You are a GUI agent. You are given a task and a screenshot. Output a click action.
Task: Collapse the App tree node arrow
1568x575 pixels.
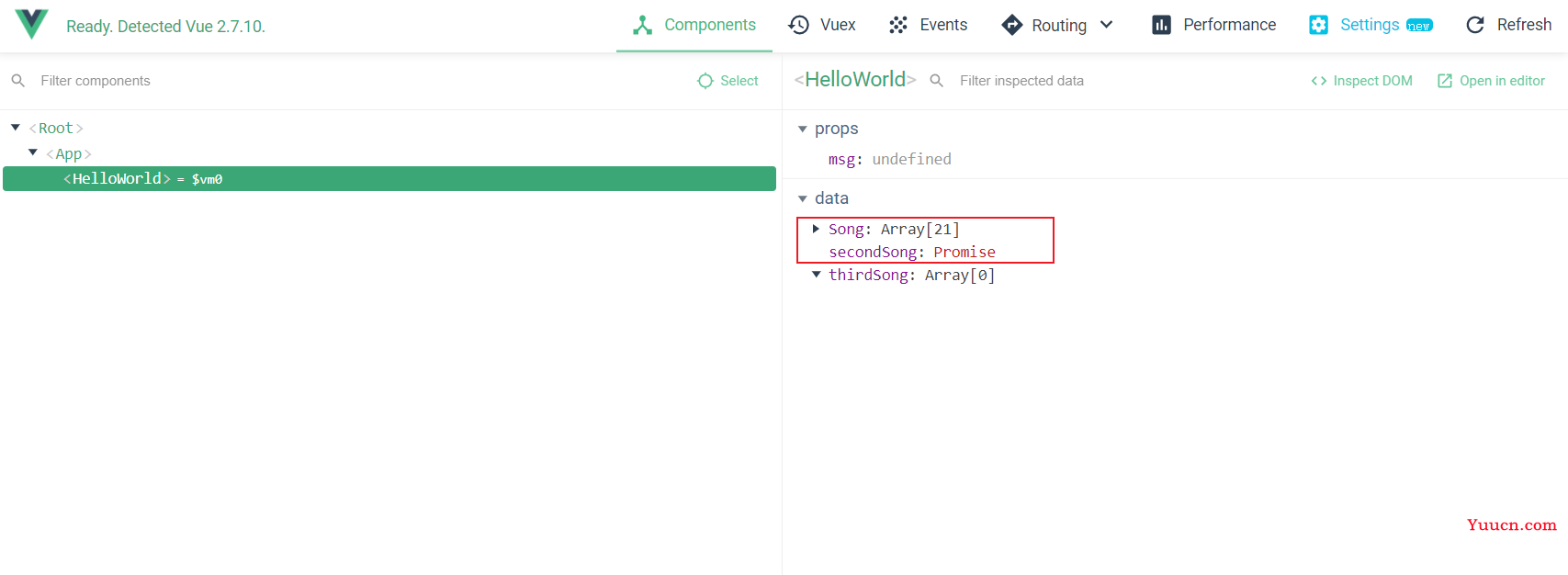33,152
